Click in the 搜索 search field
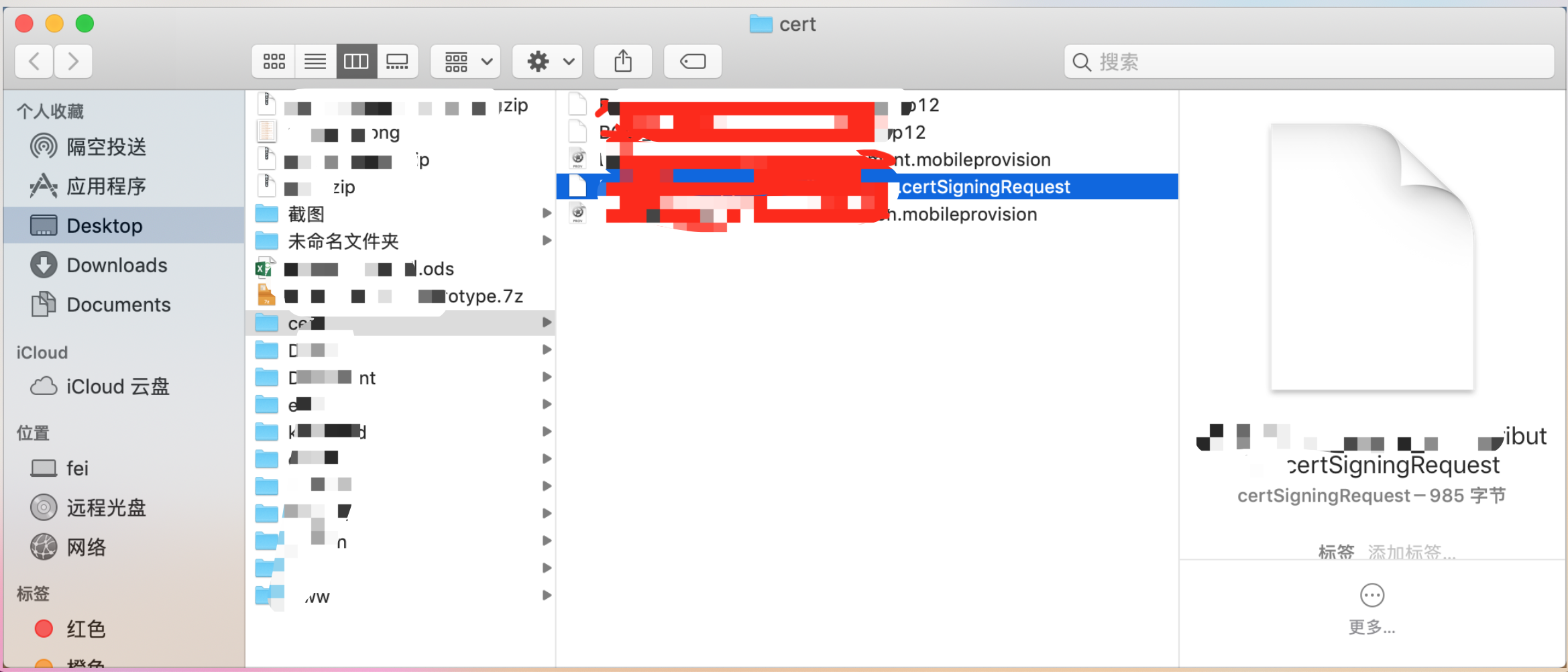The width and height of the screenshot is (1568, 672). point(1314,62)
